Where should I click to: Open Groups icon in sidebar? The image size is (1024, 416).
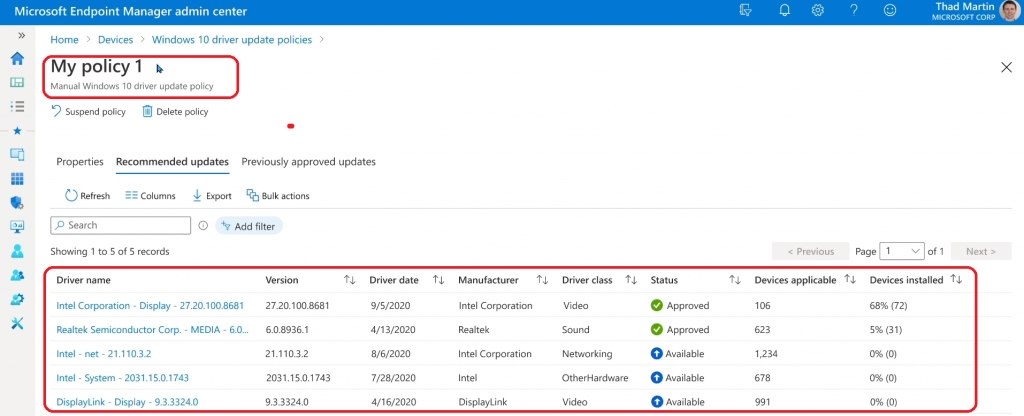point(18,275)
